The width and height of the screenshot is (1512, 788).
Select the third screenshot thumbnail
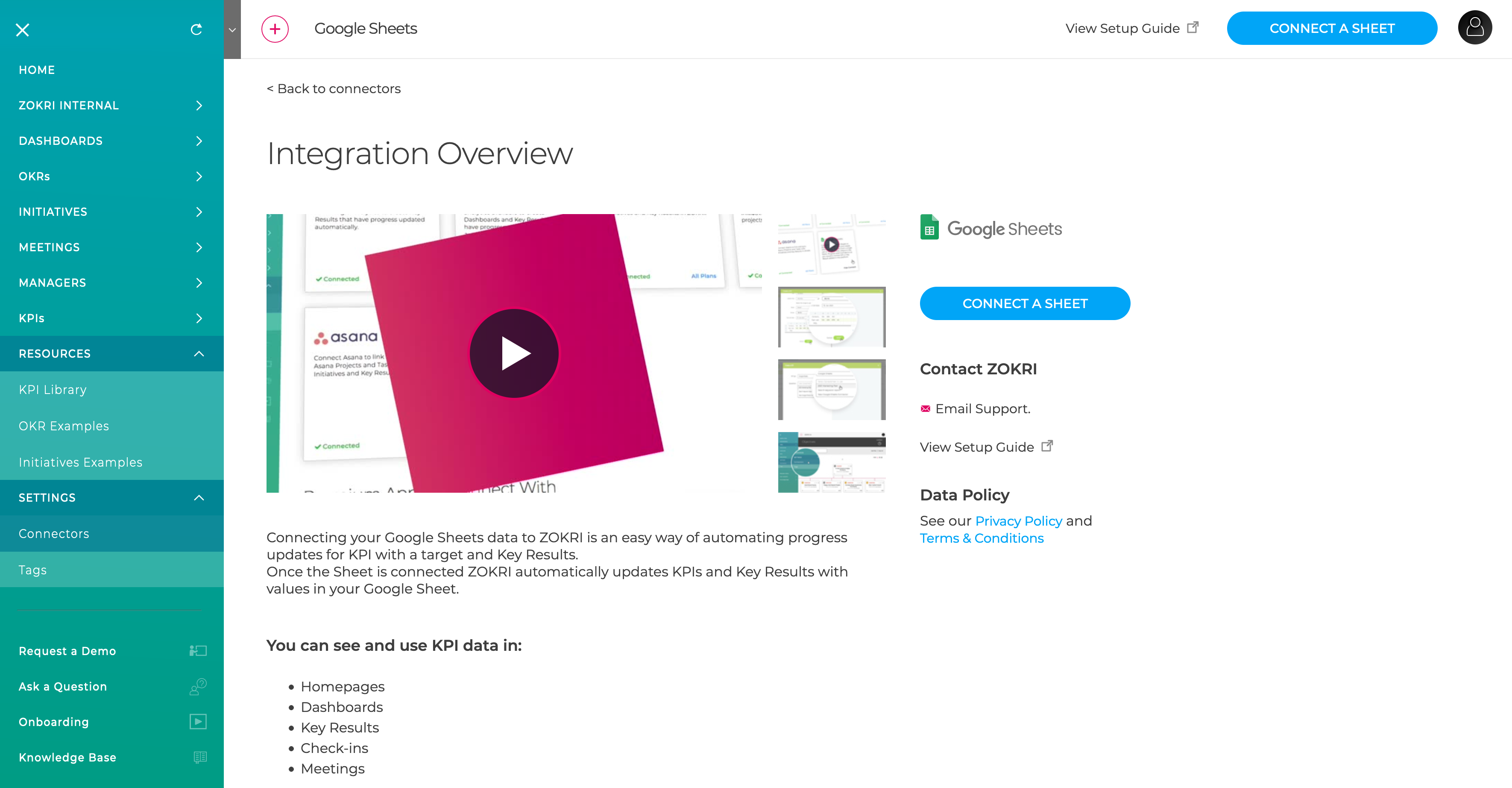(832, 390)
